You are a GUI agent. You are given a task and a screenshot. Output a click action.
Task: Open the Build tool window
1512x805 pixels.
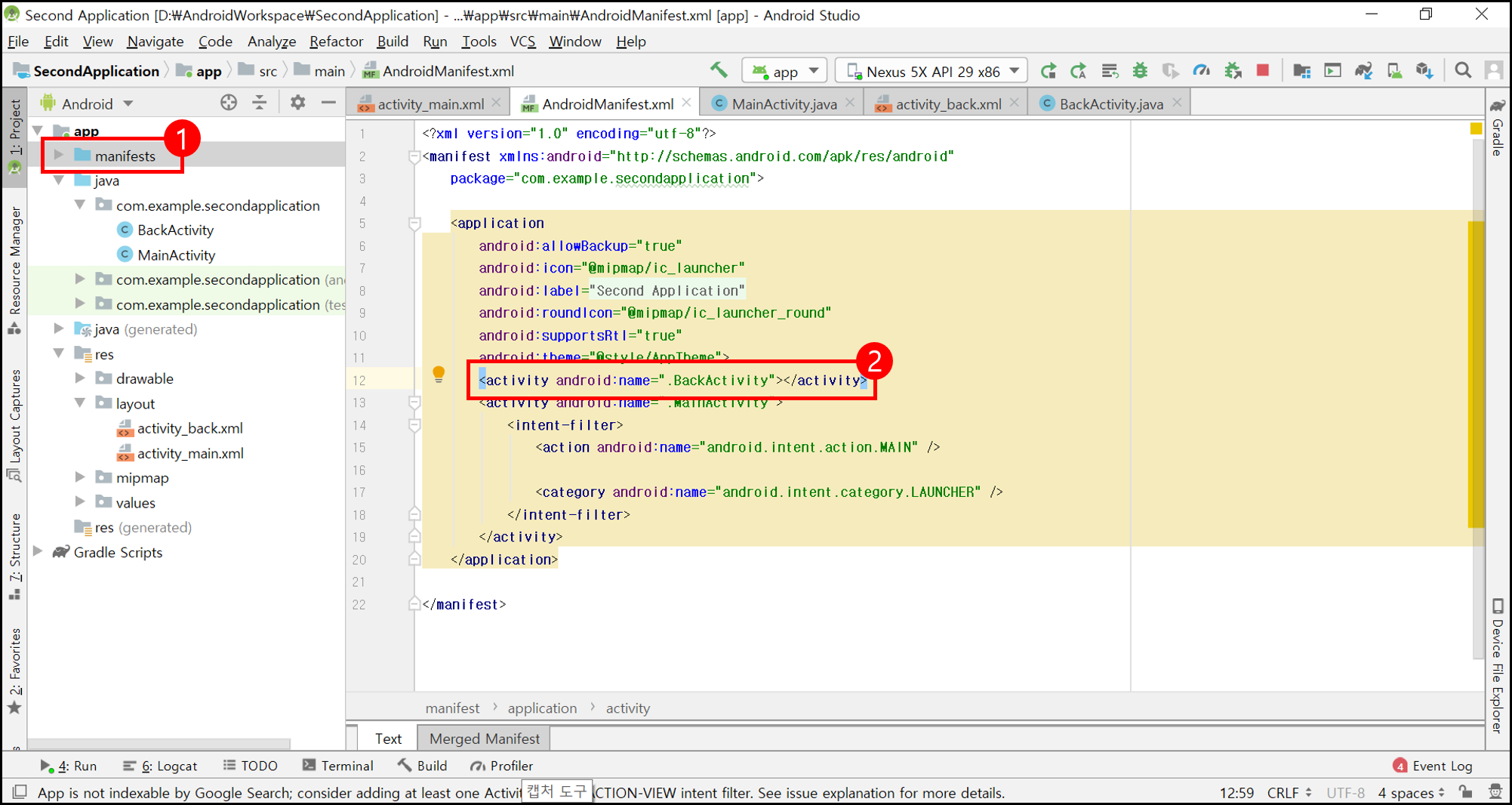coord(422,766)
